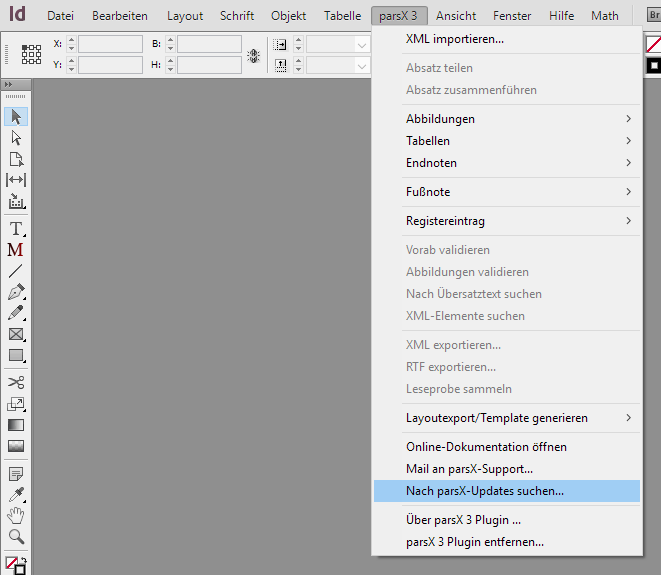Click the Y position input field
The width and height of the screenshot is (661, 575).
pyautogui.click(x=110, y=65)
